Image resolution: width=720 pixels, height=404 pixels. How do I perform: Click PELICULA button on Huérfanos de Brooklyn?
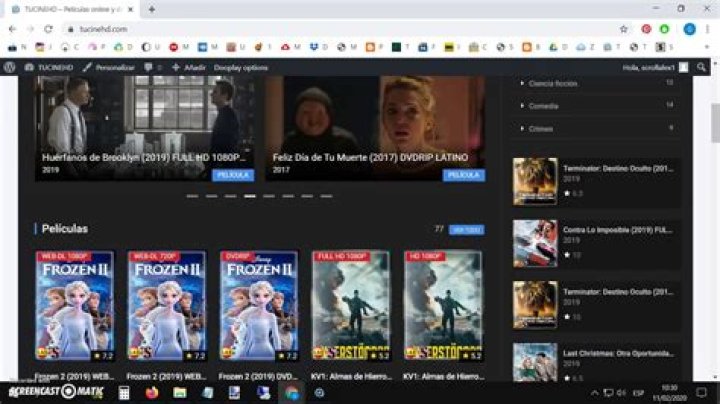233,175
